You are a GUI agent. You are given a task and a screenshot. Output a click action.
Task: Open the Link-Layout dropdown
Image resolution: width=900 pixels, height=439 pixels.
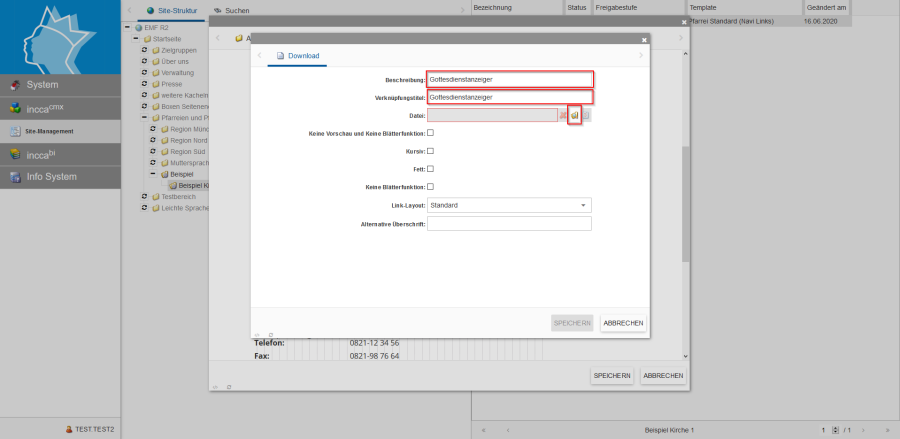[x=509, y=205]
